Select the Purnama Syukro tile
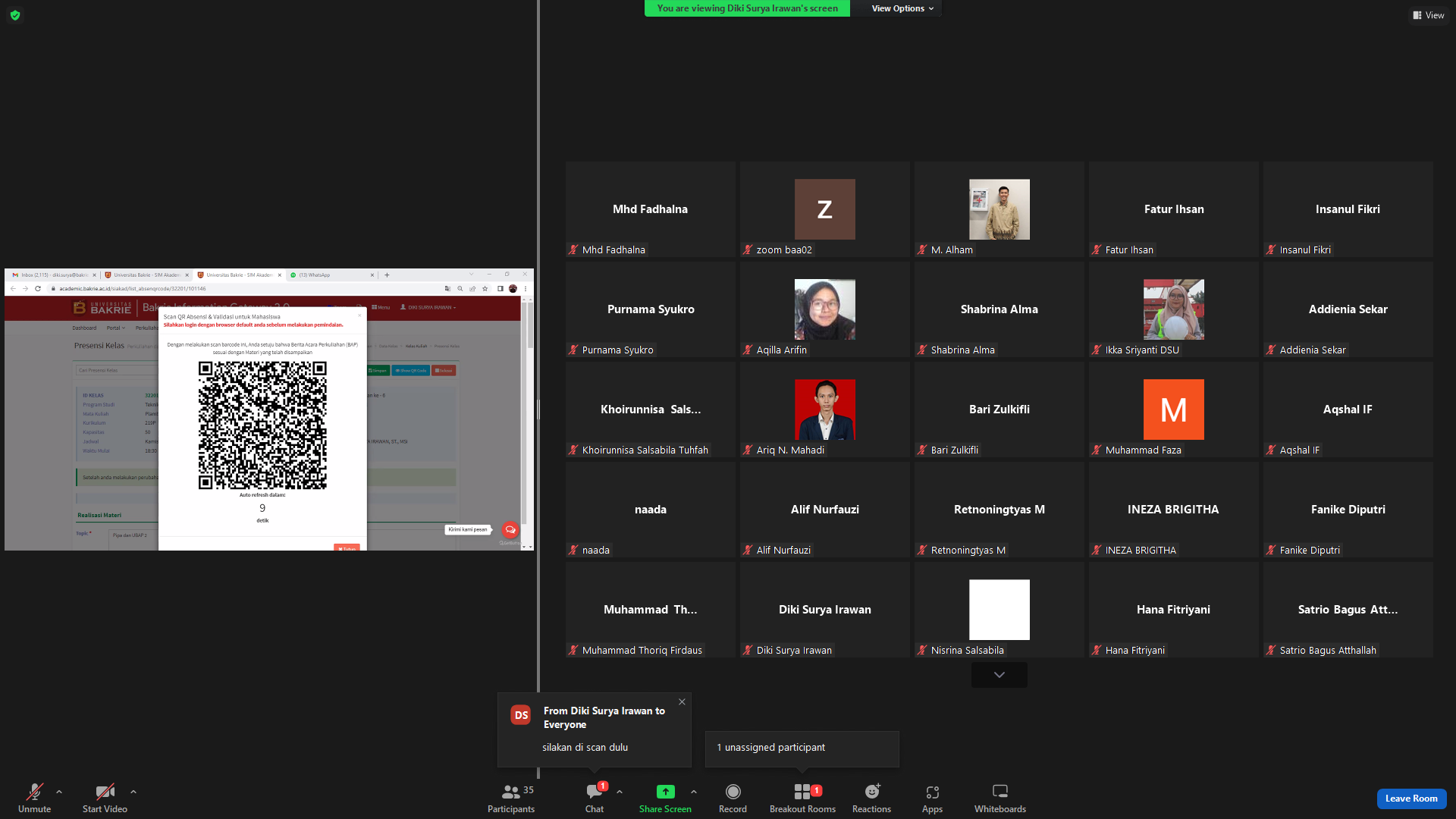 [x=651, y=309]
